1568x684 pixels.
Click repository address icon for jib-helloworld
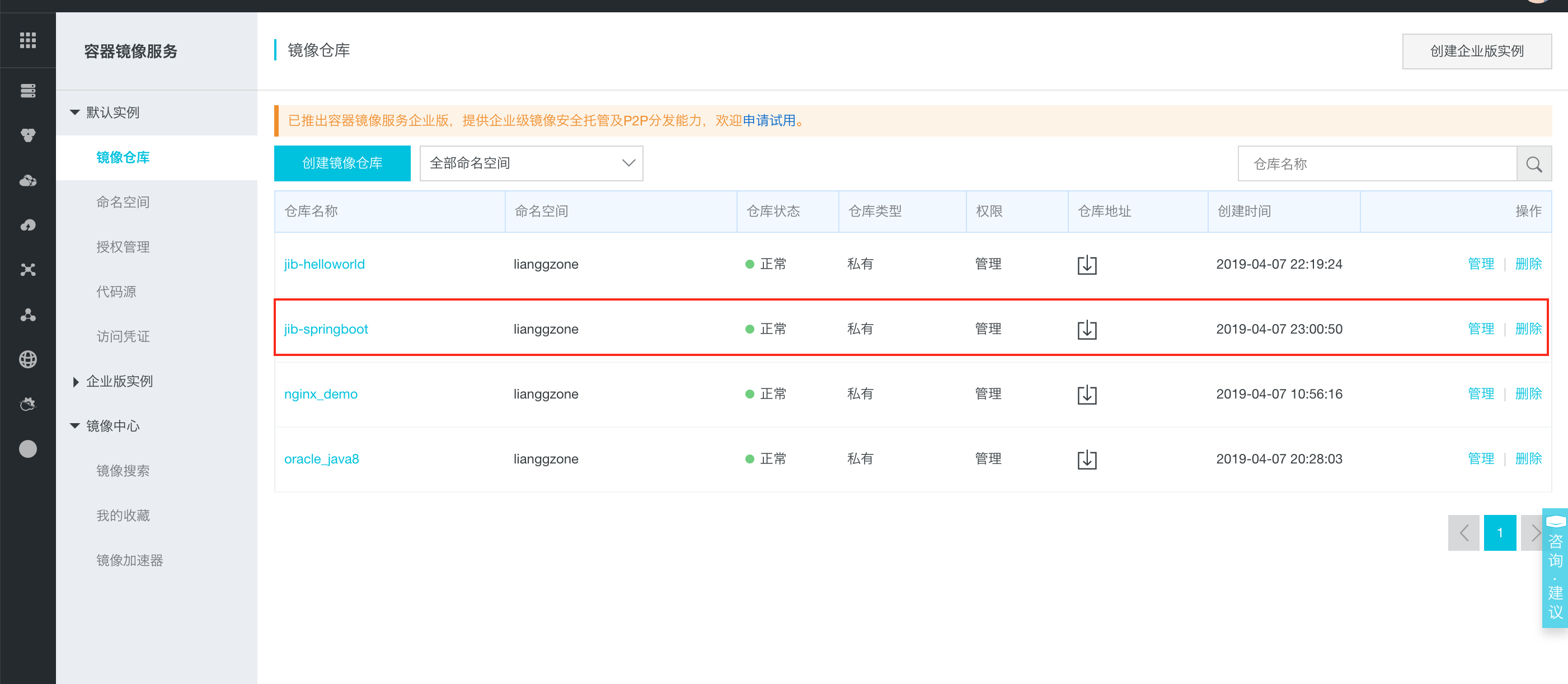tap(1087, 265)
